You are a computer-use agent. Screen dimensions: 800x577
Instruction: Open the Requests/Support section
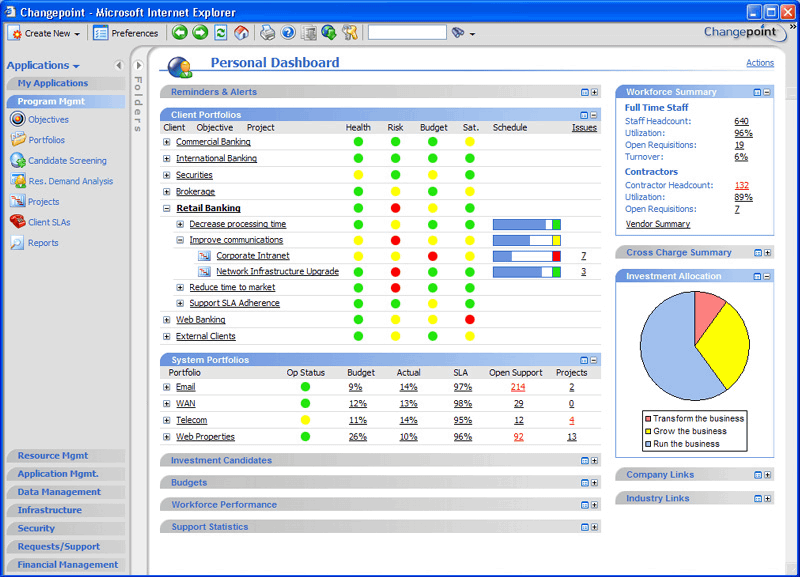(65, 546)
